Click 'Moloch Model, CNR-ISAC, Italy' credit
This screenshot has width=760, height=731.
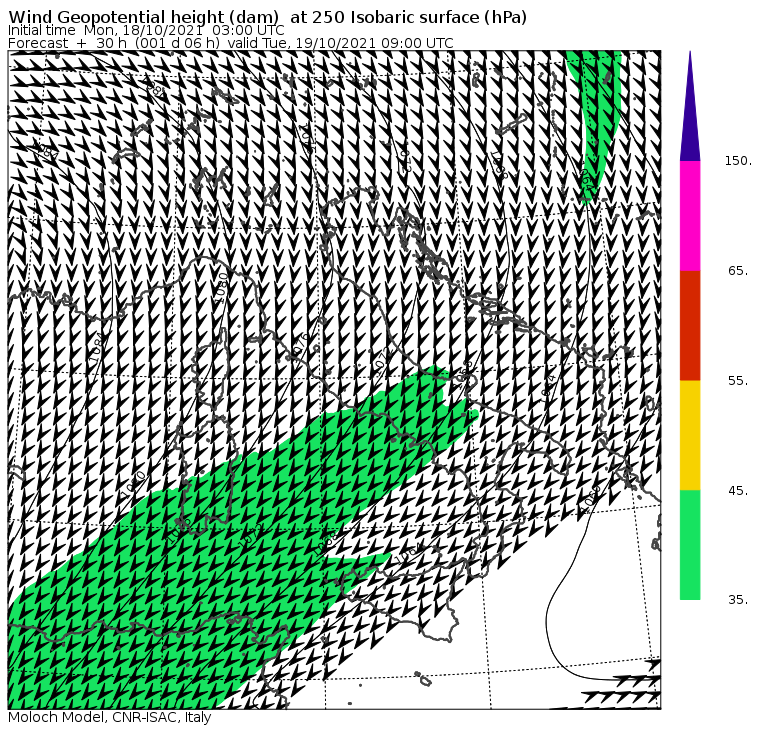tap(110, 717)
